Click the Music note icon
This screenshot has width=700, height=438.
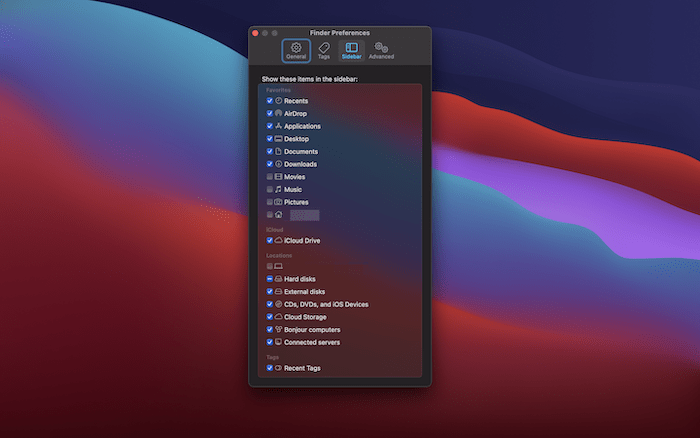click(279, 189)
